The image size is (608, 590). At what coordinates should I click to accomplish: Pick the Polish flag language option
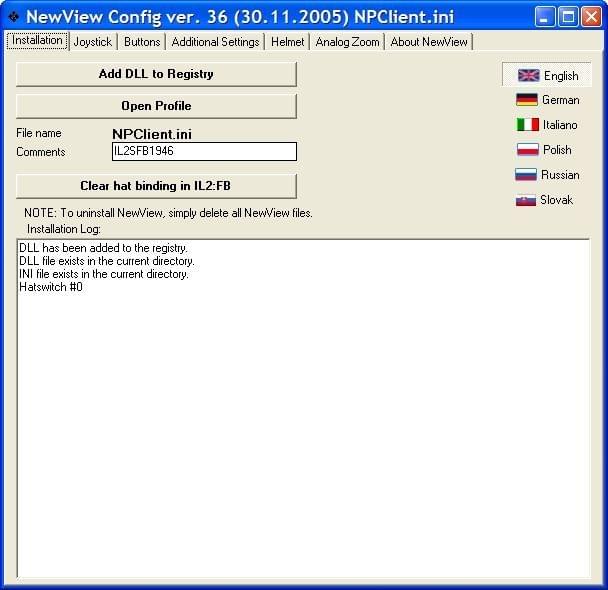coord(527,150)
